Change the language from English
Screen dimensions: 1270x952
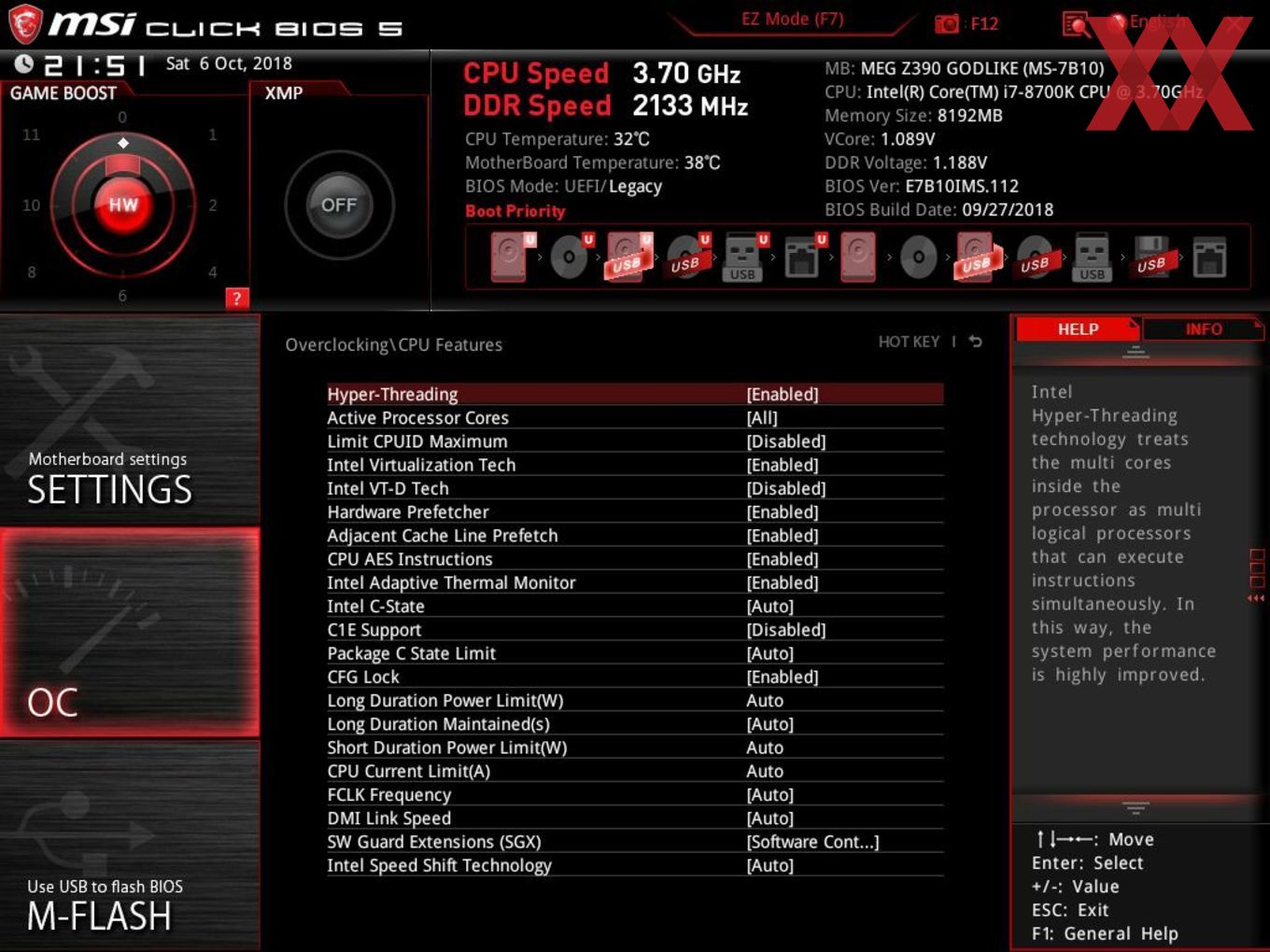(1158, 21)
